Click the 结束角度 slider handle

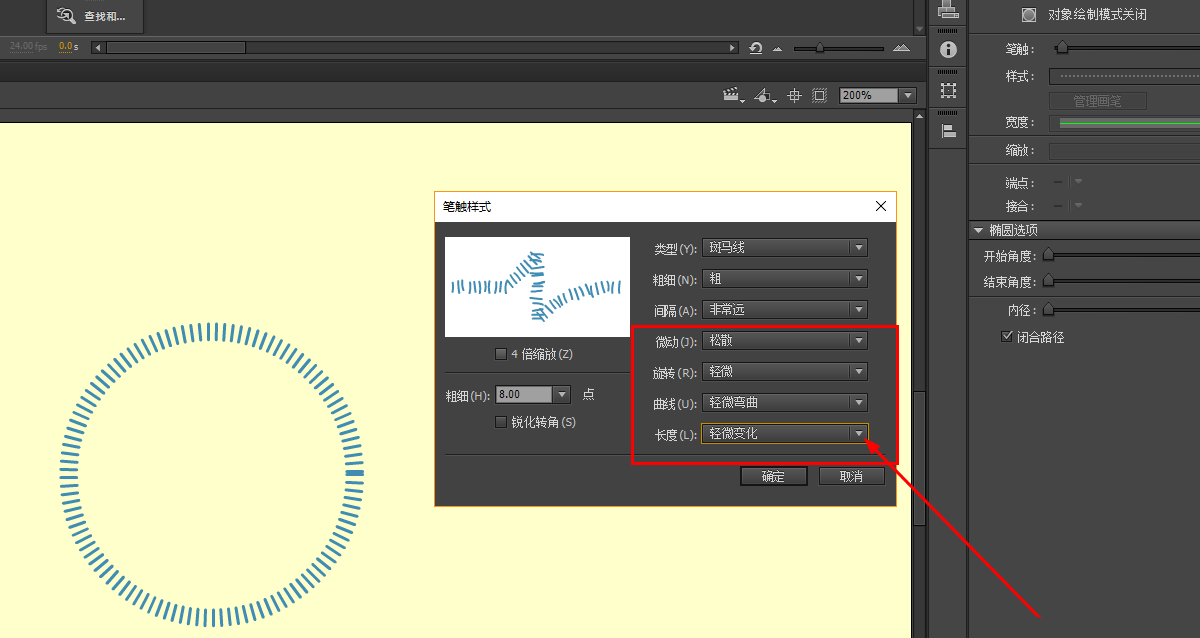(1048, 282)
